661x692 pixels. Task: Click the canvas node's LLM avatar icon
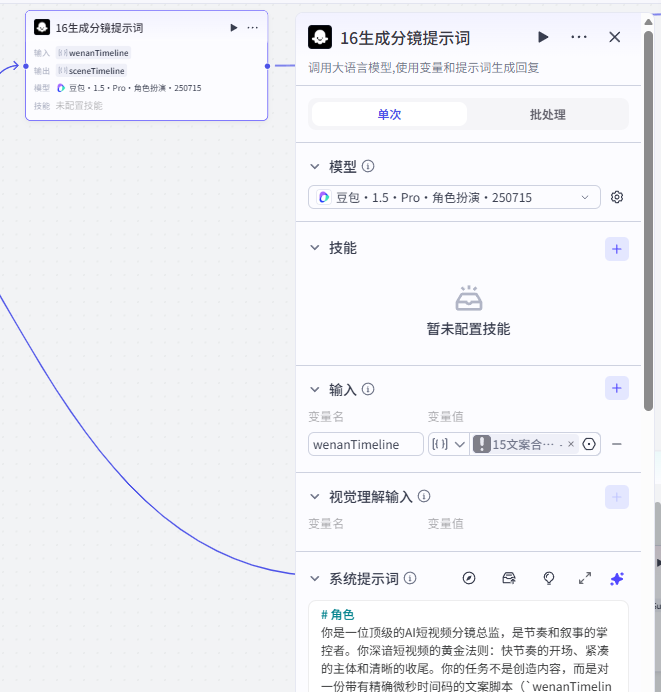click(42, 27)
